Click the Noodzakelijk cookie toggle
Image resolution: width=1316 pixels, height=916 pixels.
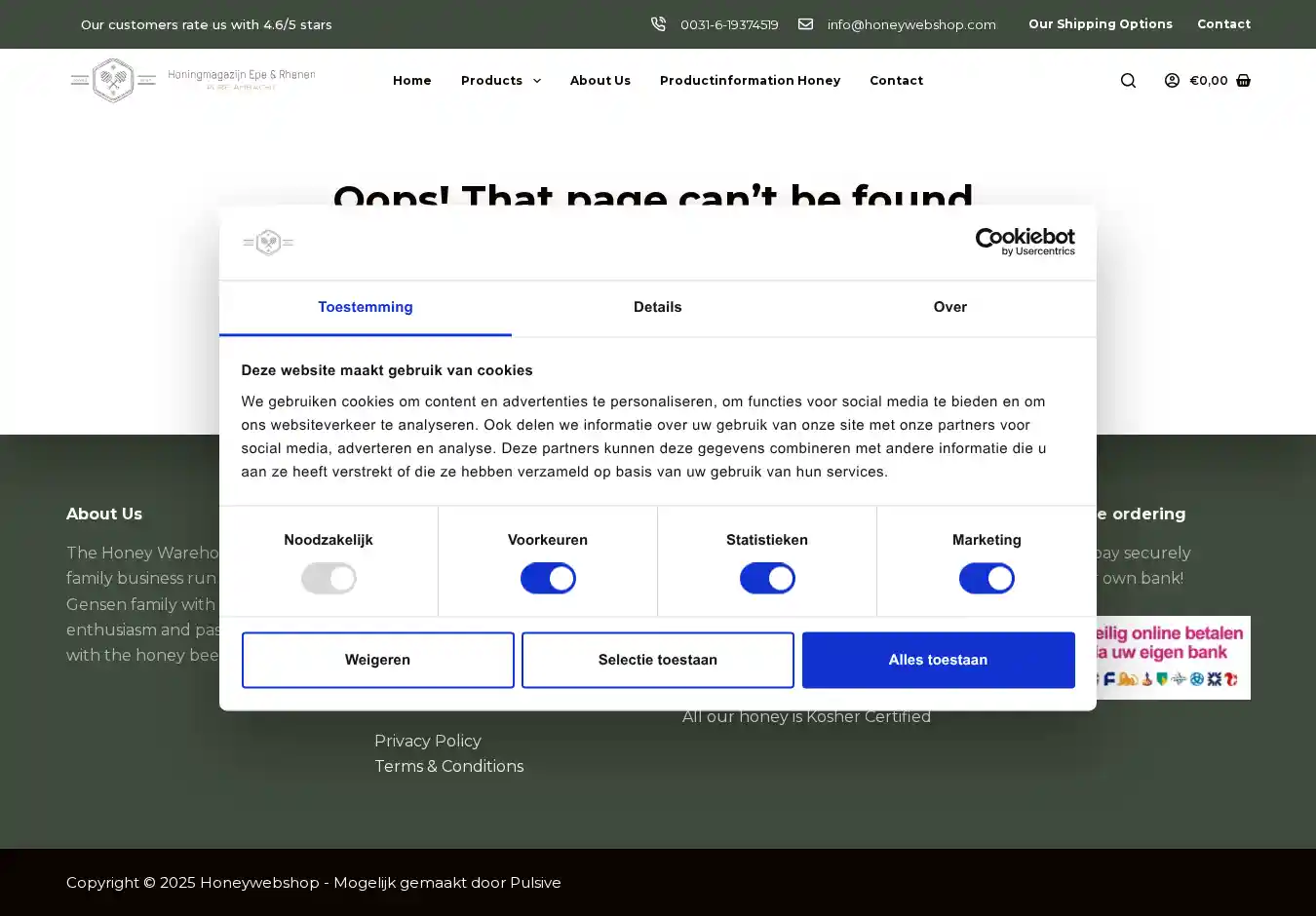point(329,579)
